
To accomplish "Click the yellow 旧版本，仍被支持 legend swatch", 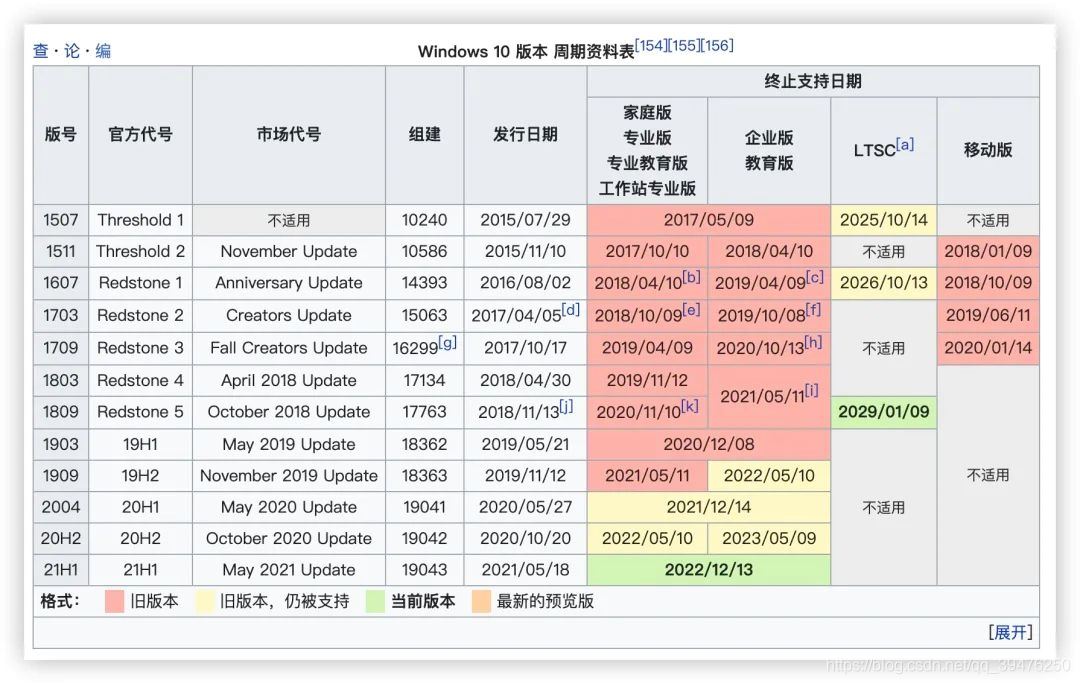I will tap(205, 601).
